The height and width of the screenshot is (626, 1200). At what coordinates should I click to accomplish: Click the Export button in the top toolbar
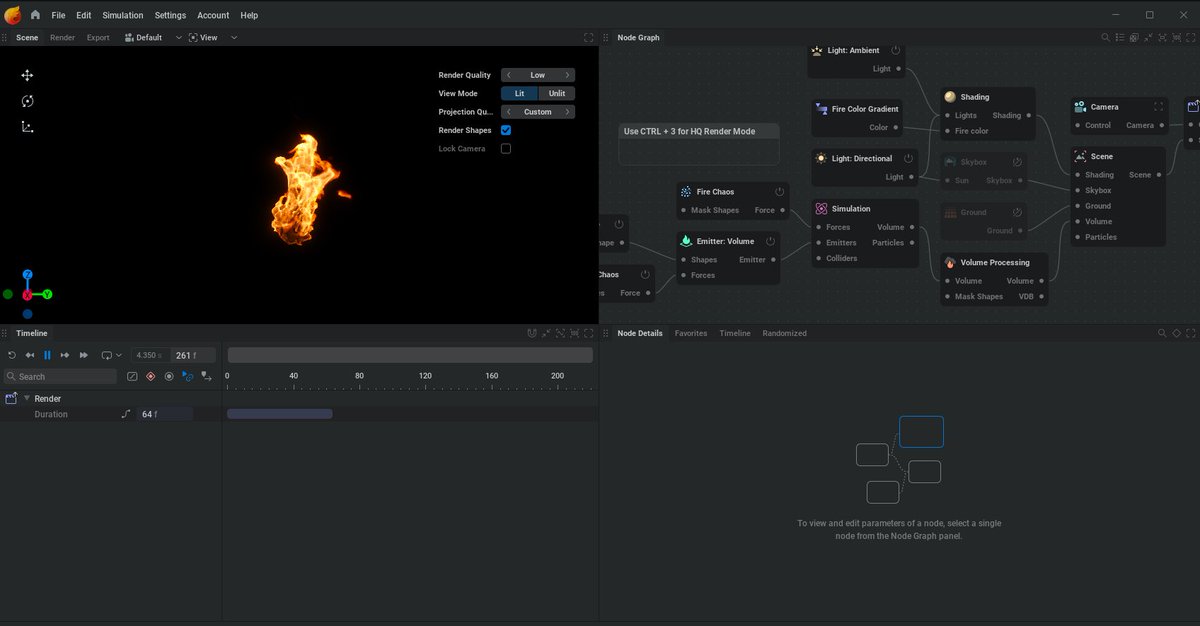(x=97, y=37)
